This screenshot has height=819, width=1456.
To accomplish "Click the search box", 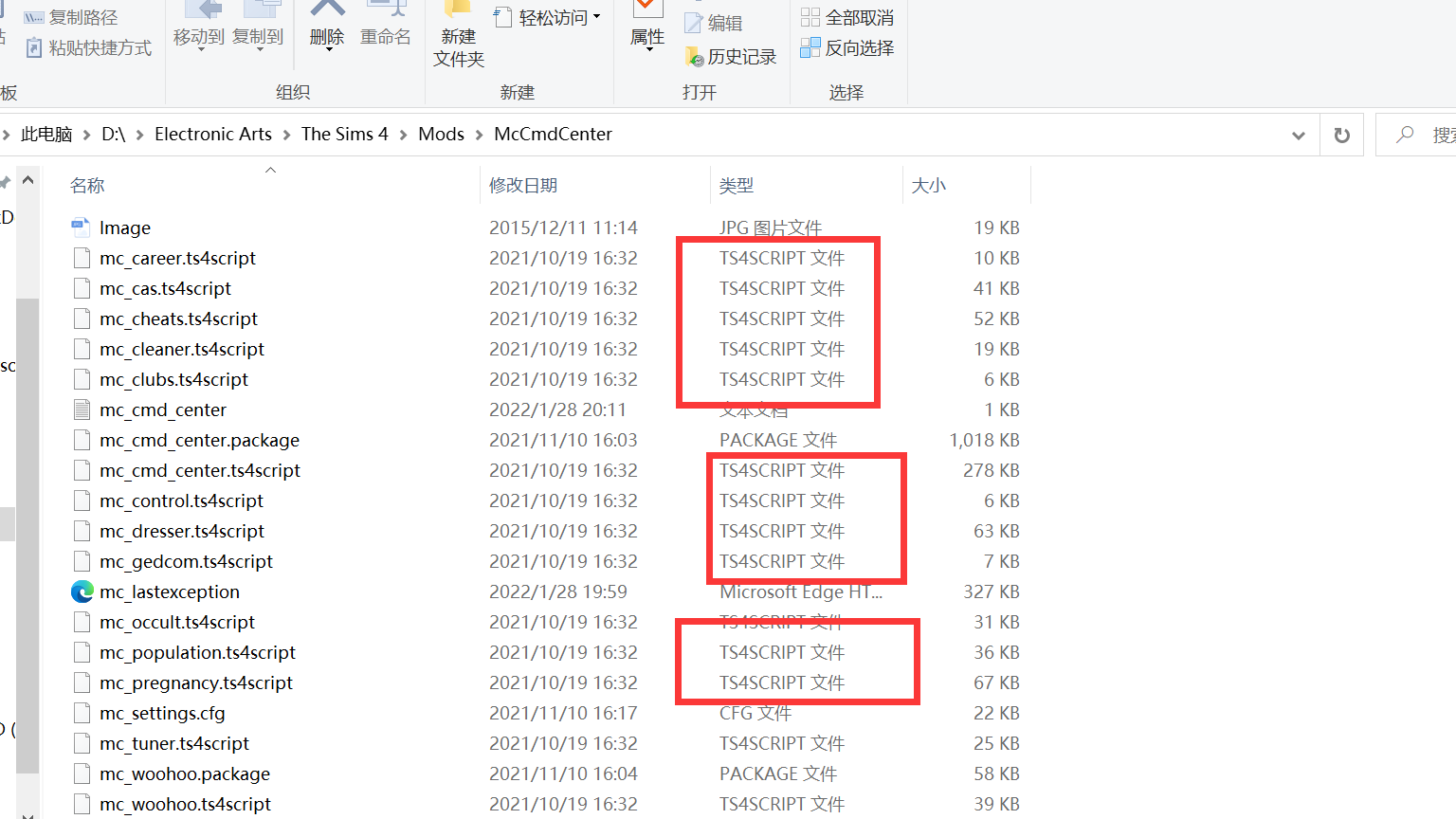I will tap(1415, 136).
